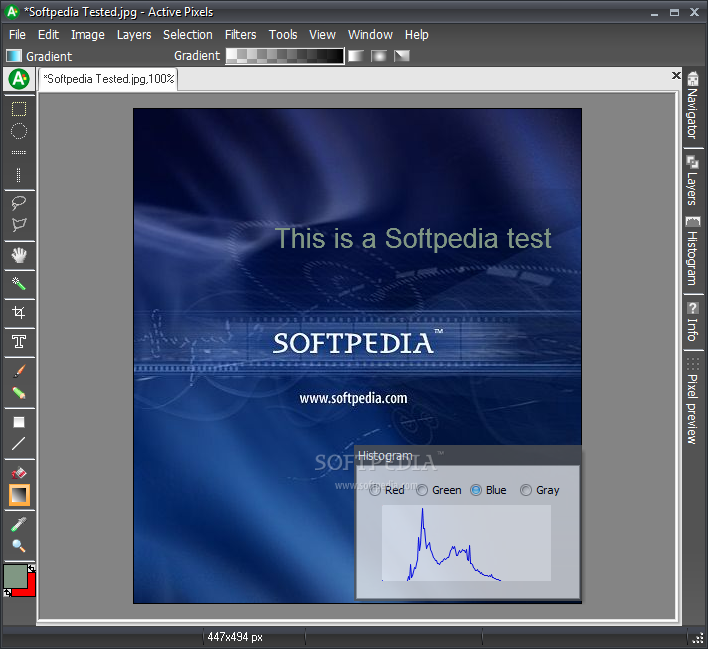
Task: Choose the diagonal gradient style icon
Action: [x=401, y=56]
